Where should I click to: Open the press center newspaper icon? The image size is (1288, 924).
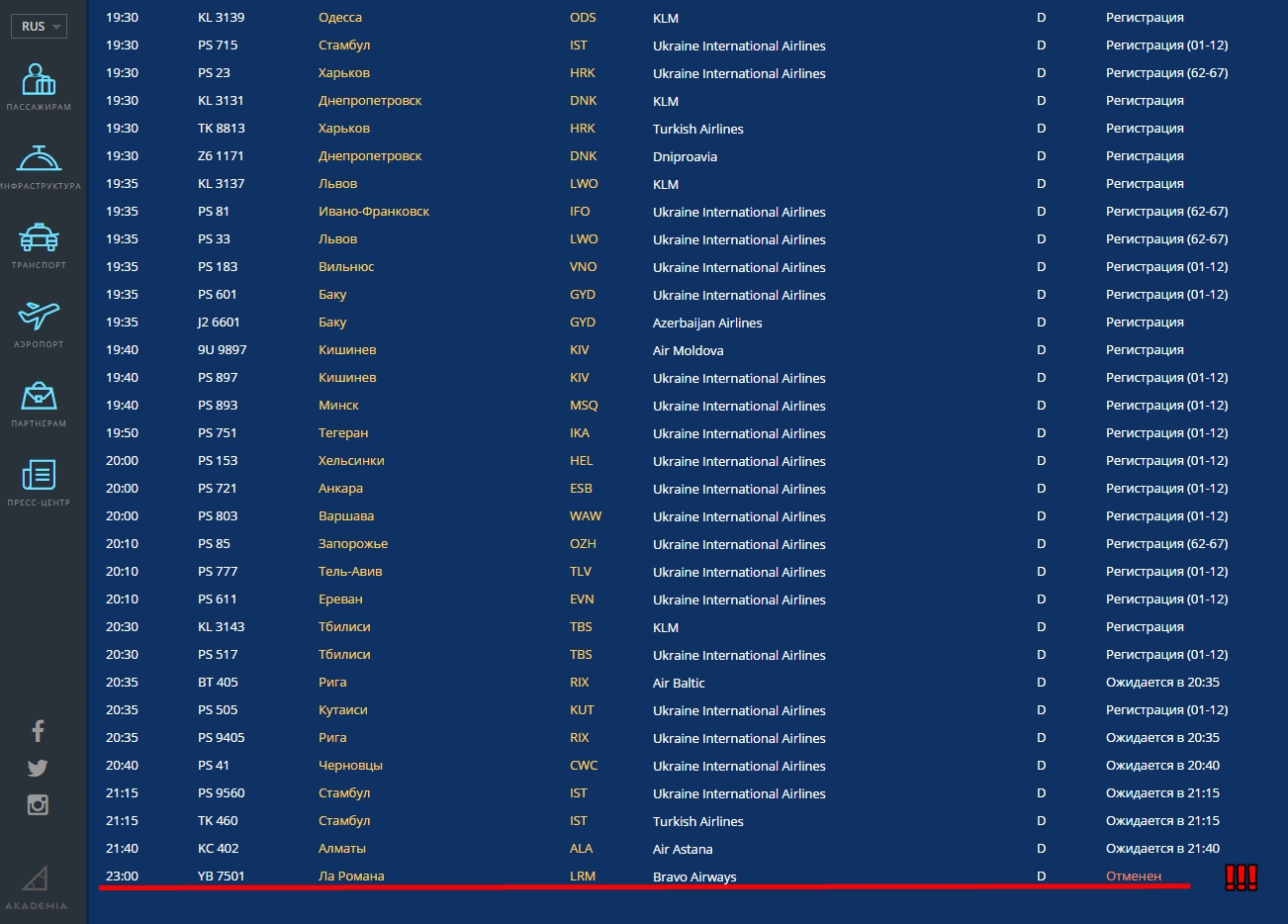[x=39, y=476]
